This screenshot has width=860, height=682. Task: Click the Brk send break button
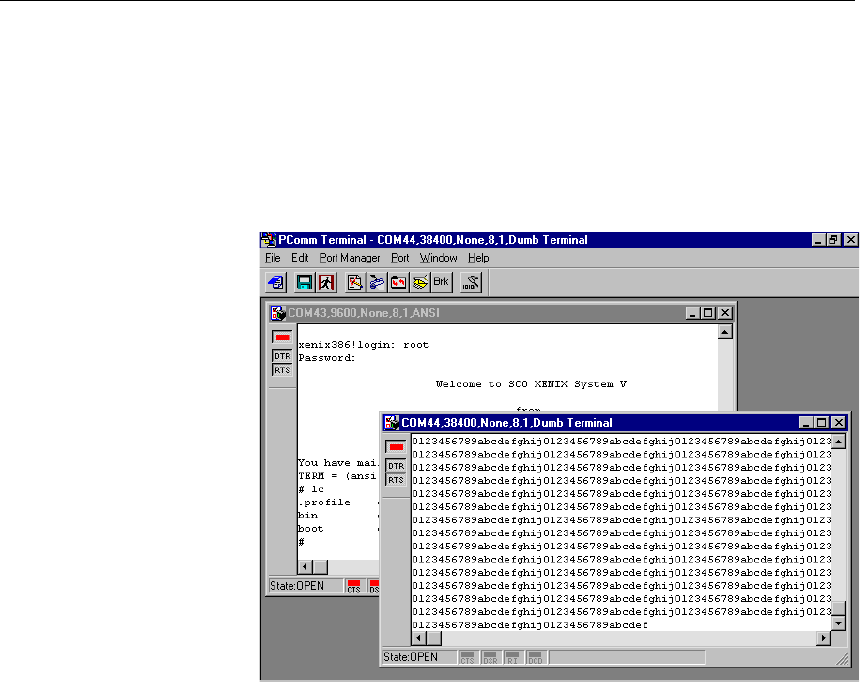click(441, 283)
